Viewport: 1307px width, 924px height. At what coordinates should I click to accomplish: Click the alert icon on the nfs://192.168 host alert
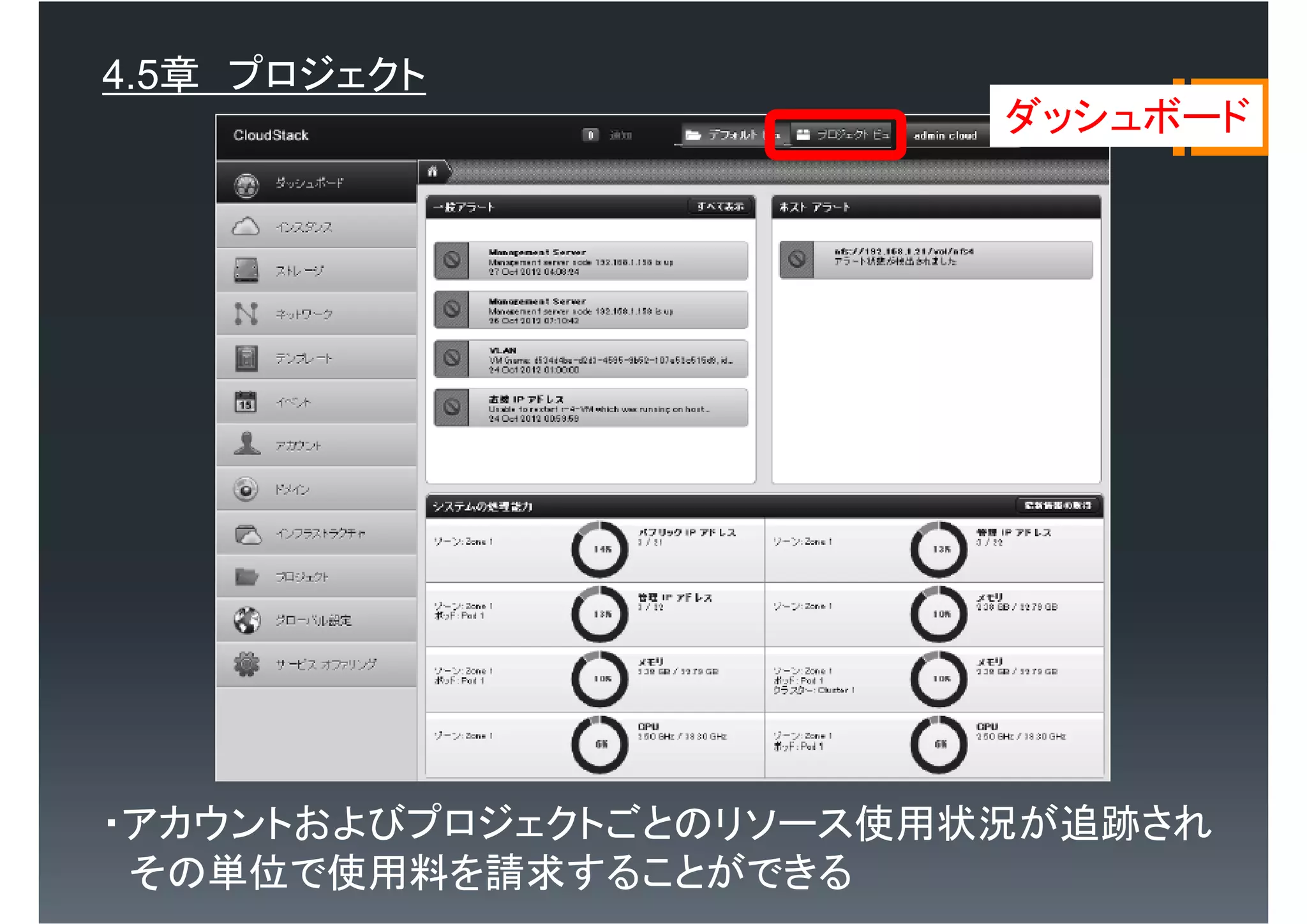(x=797, y=260)
